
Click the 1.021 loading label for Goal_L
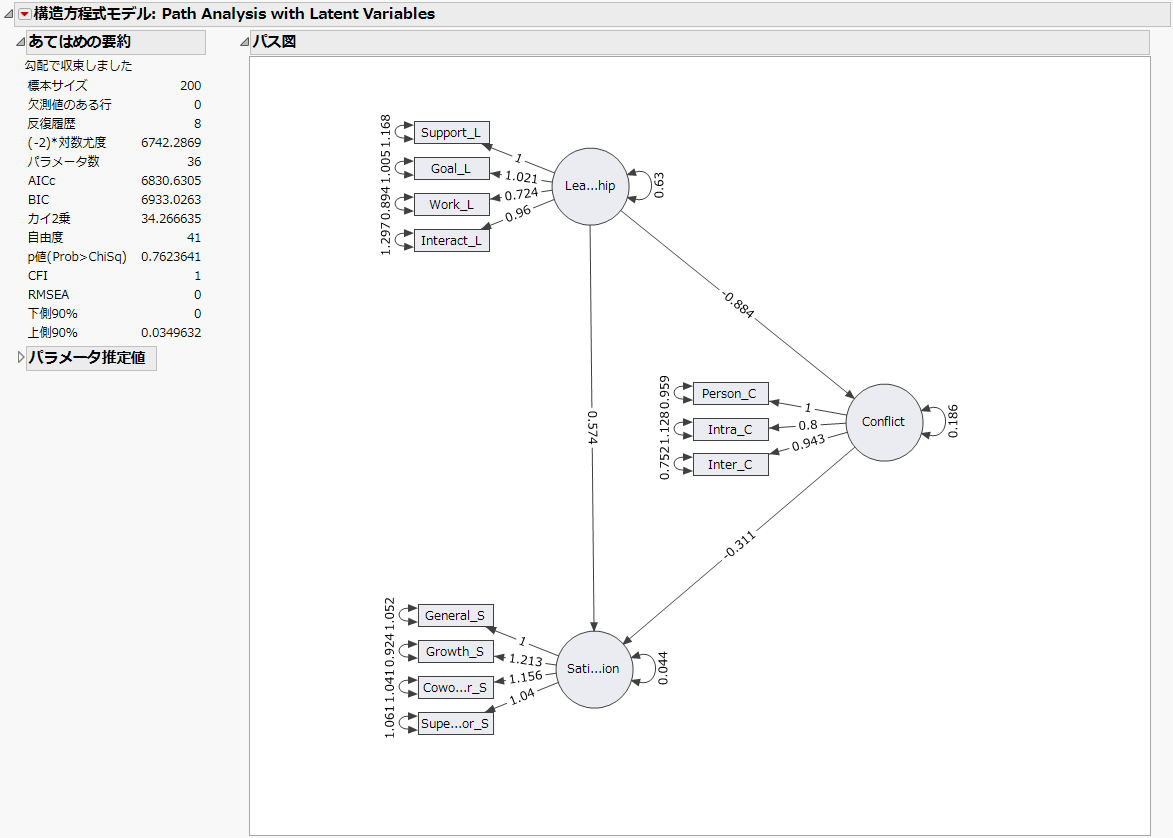click(521, 177)
